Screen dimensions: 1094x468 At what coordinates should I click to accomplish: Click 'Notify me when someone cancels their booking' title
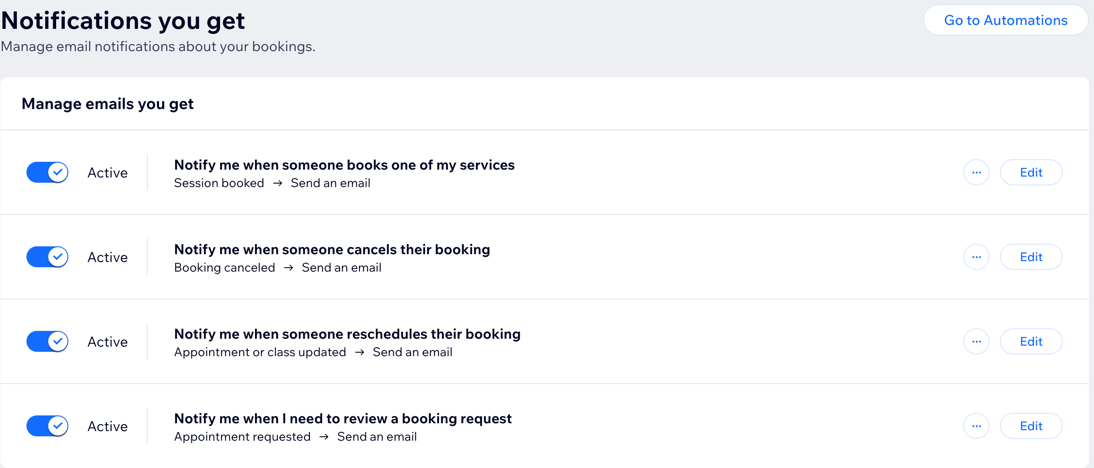[x=332, y=250]
